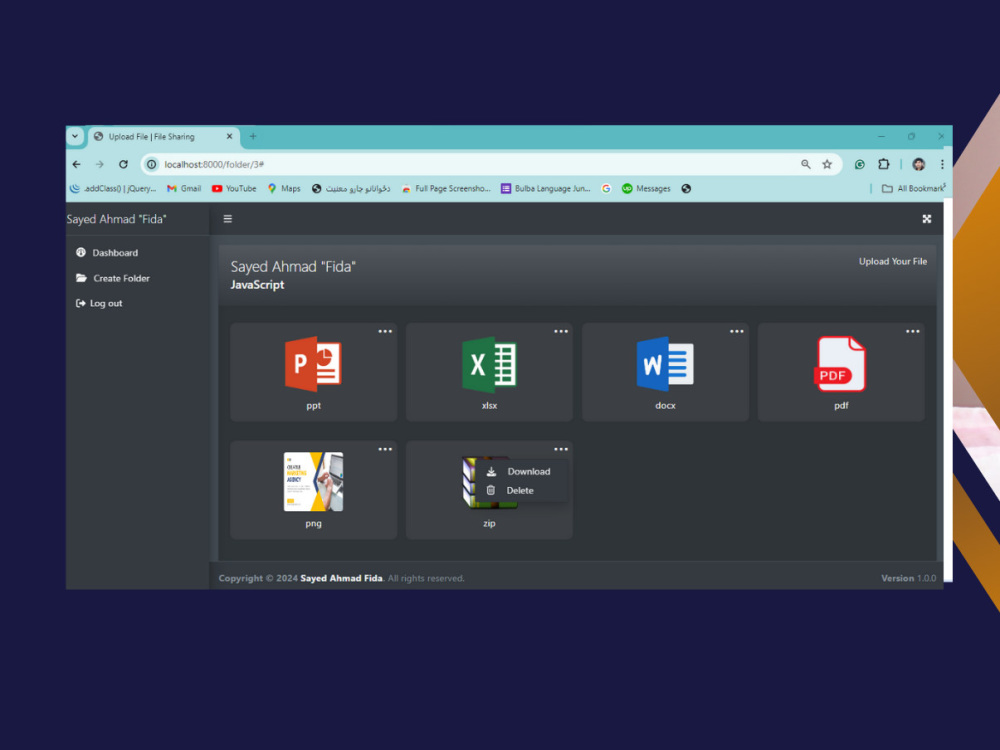This screenshot has width=1000, height=750.
Task: Click the address bar showing localhost:8000/folder/3#
Action: point(491,165)
